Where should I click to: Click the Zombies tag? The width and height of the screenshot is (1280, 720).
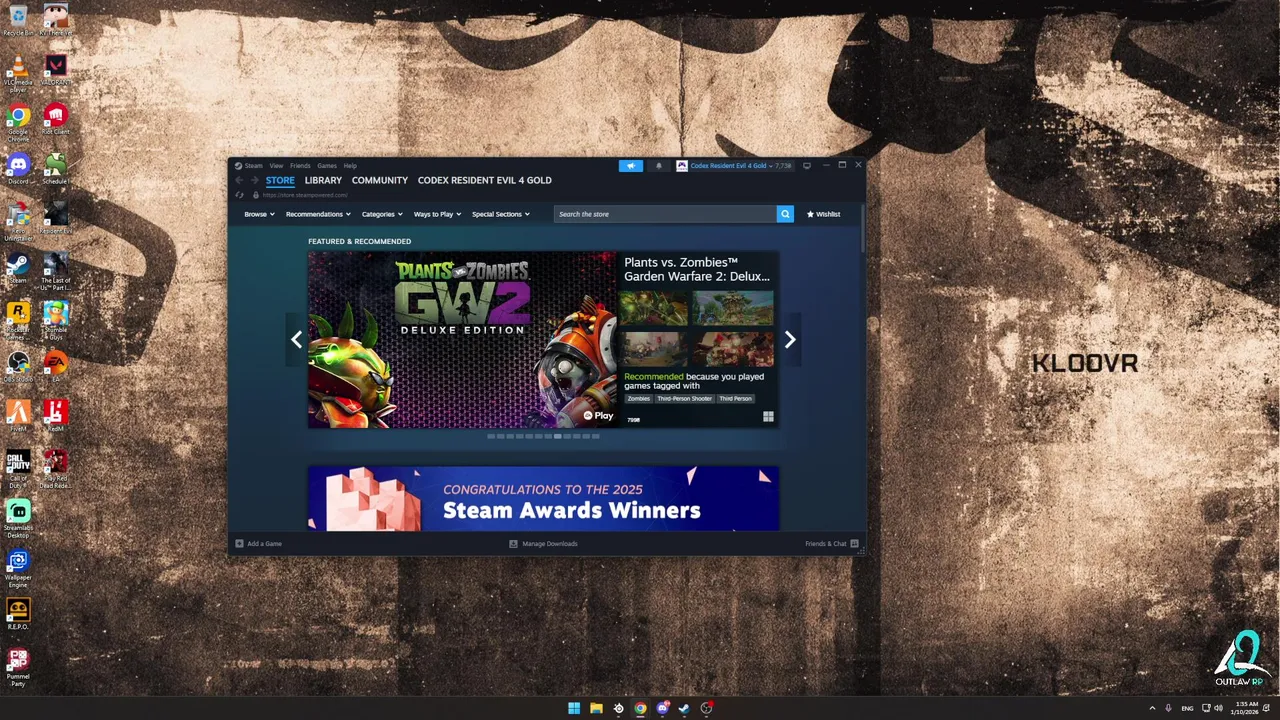[x=638, y=399]
